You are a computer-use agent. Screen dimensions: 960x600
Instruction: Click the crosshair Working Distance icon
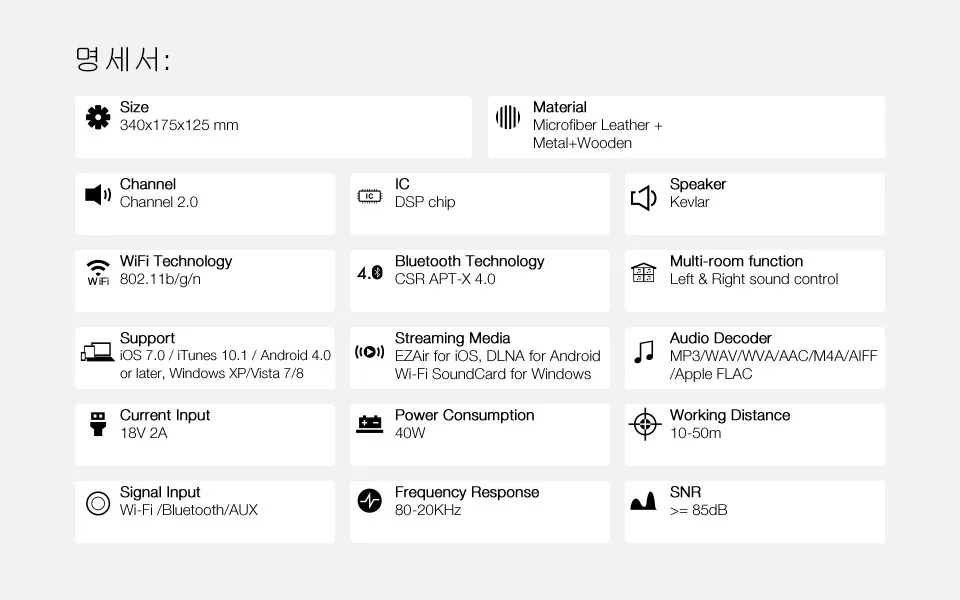point(645,424)
